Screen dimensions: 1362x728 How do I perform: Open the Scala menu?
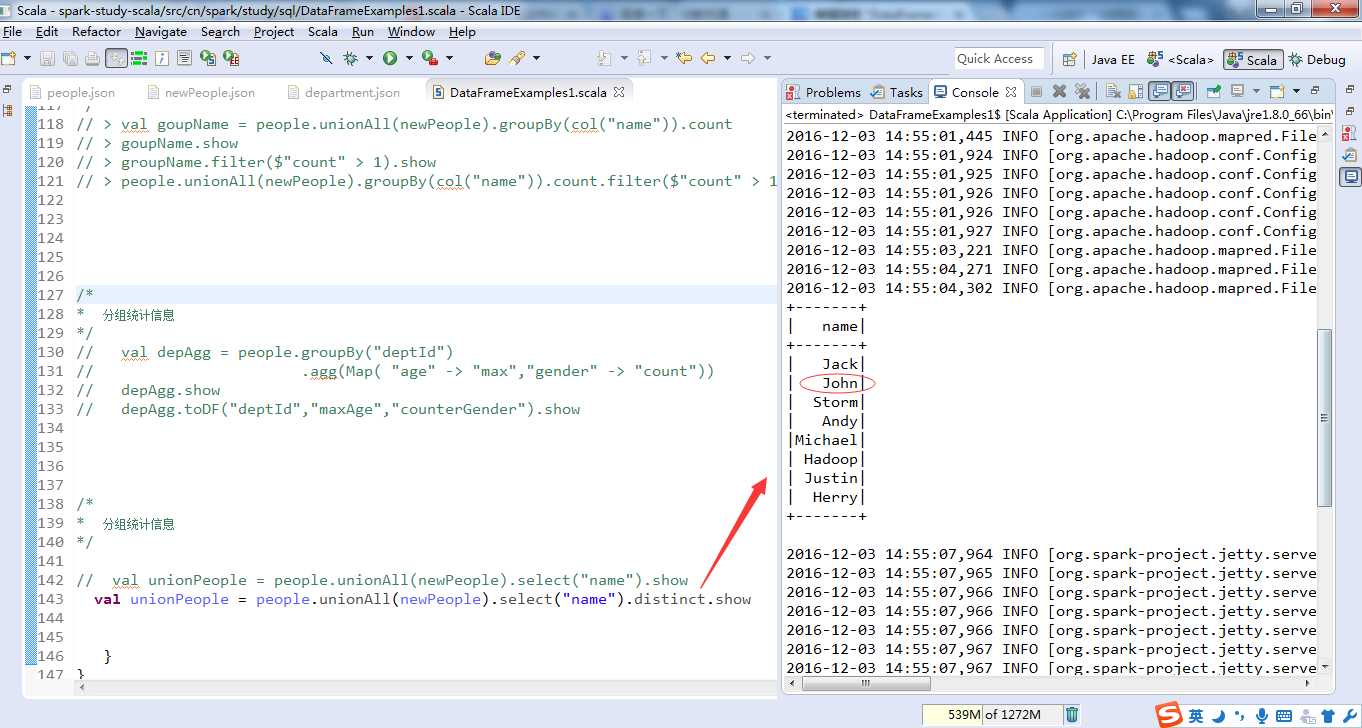[322, 31]
